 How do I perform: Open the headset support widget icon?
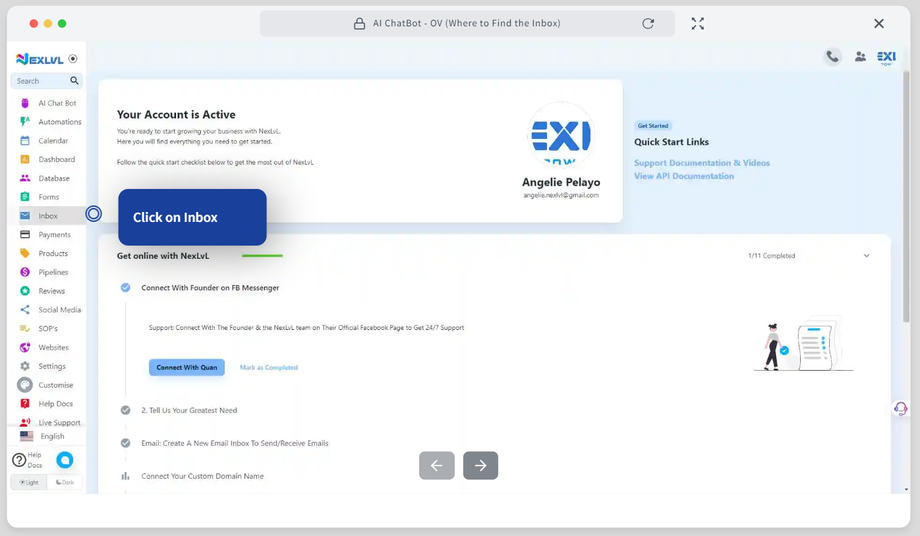[x=900, y=408]
